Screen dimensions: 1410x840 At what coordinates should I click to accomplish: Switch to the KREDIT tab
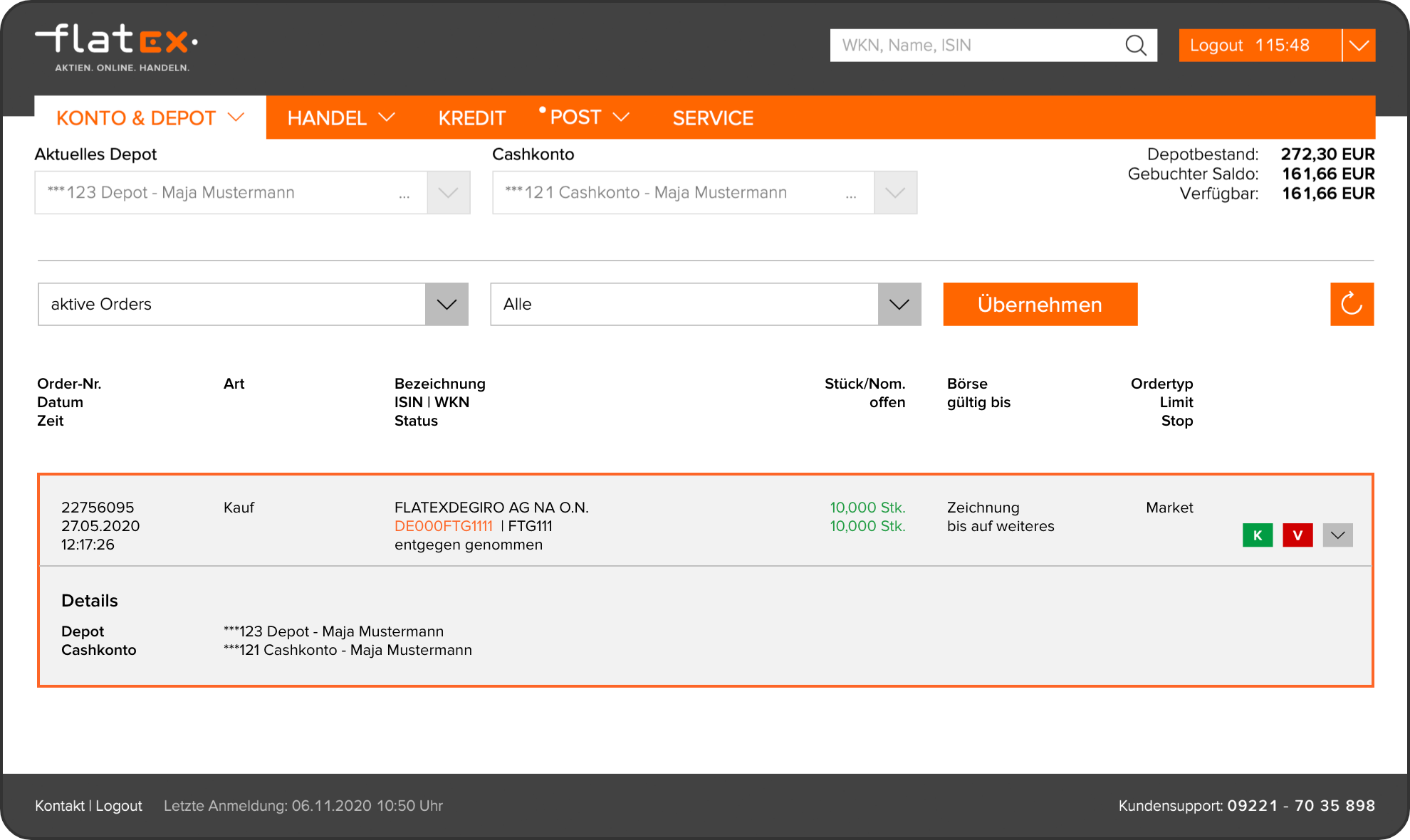471,117
